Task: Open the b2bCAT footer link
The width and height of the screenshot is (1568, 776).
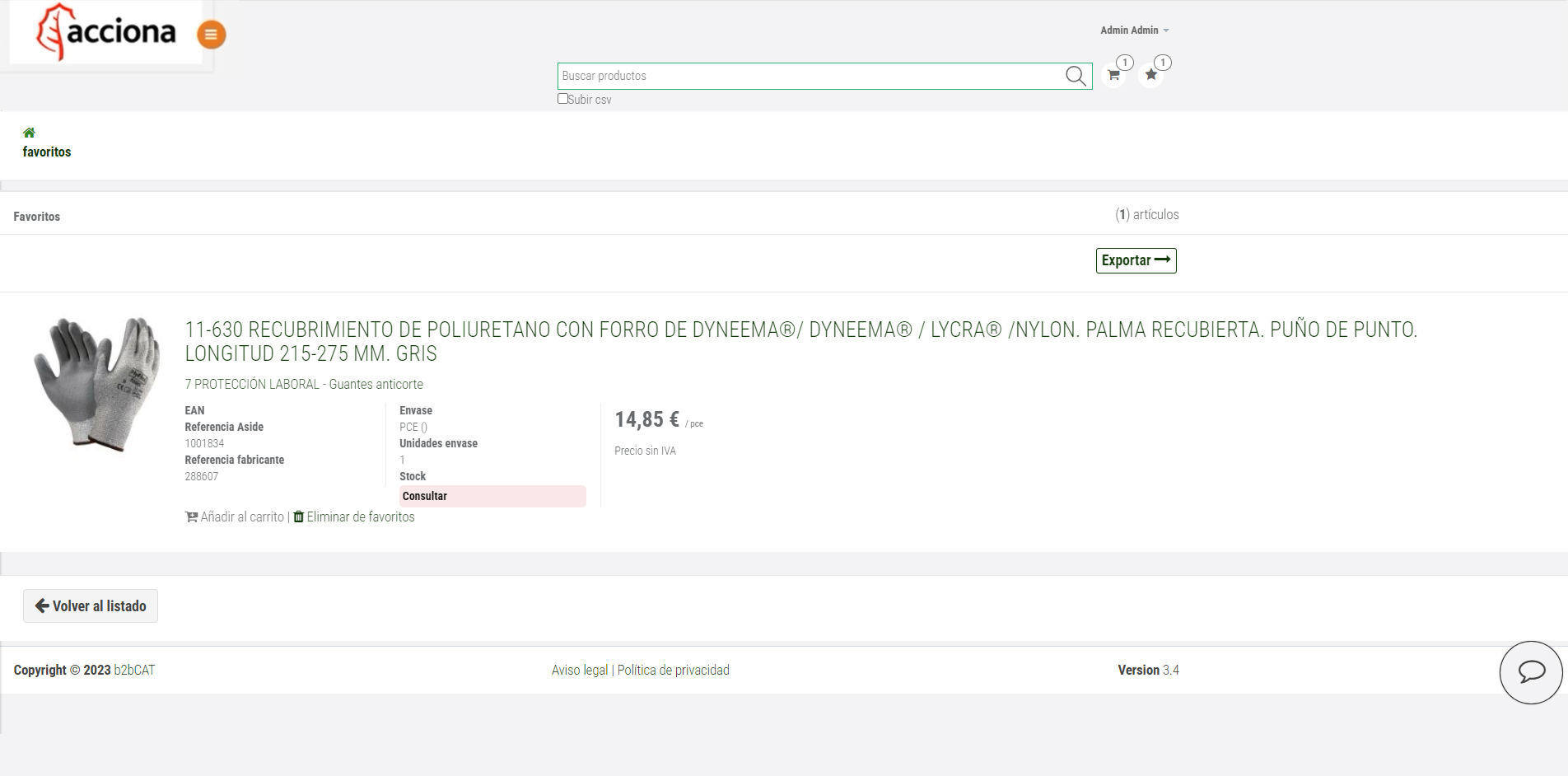Action: 134,671
